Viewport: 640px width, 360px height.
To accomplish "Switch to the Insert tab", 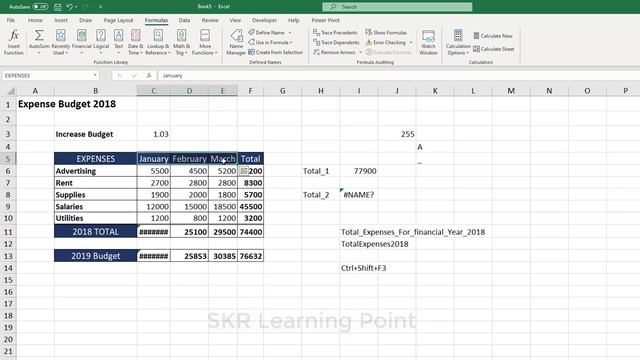I will pos(61,20).
